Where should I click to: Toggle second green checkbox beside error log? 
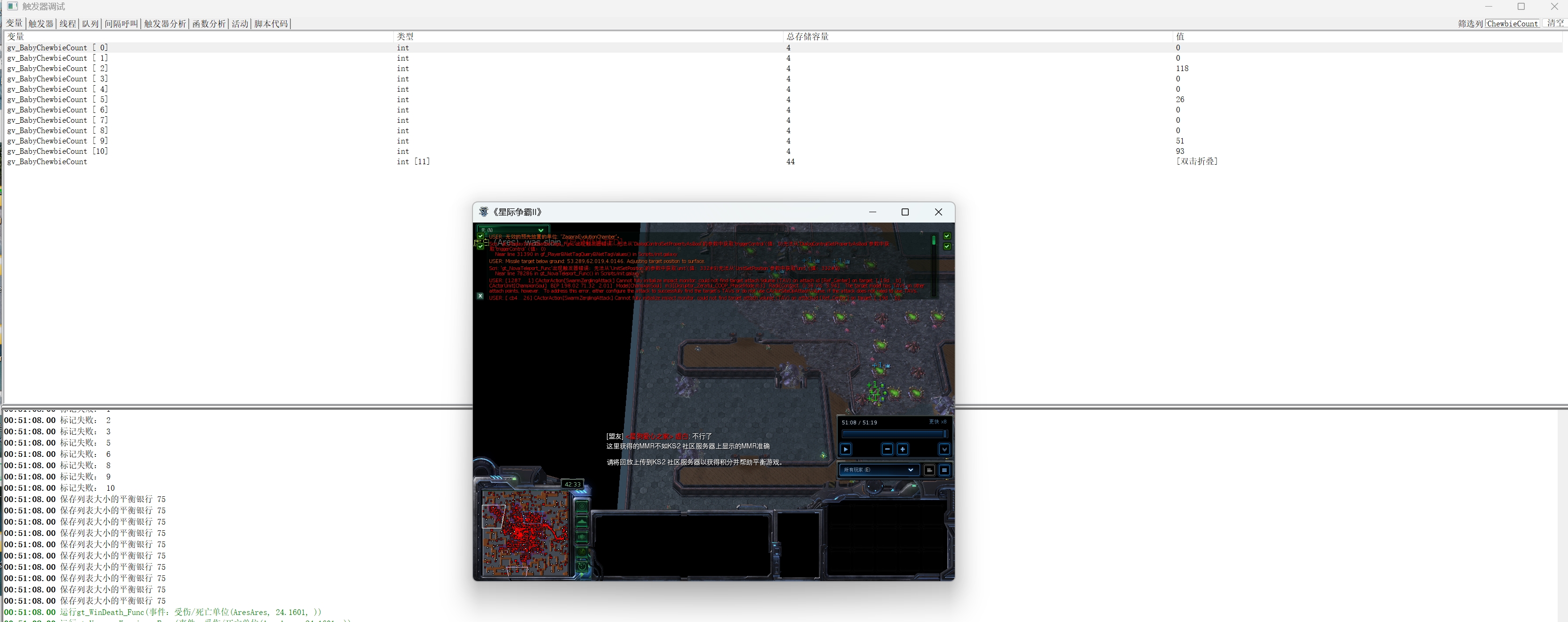click(x=480, y=246)
